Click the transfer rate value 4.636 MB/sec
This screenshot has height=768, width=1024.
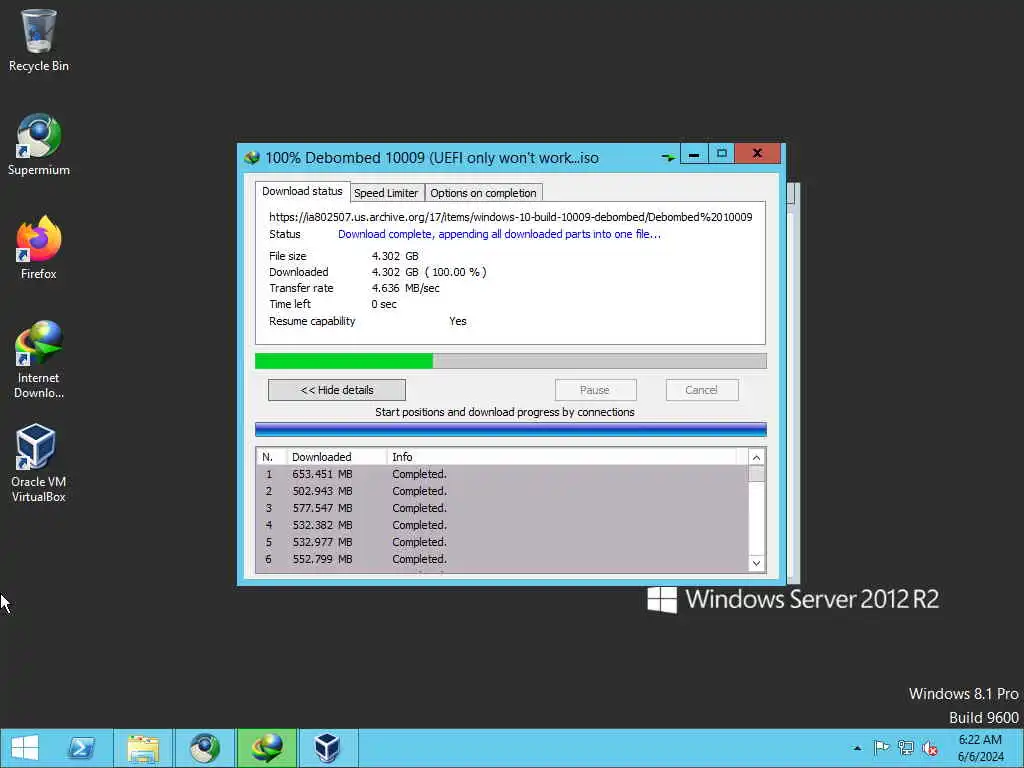pyautogui.click(x=406, y=288)
